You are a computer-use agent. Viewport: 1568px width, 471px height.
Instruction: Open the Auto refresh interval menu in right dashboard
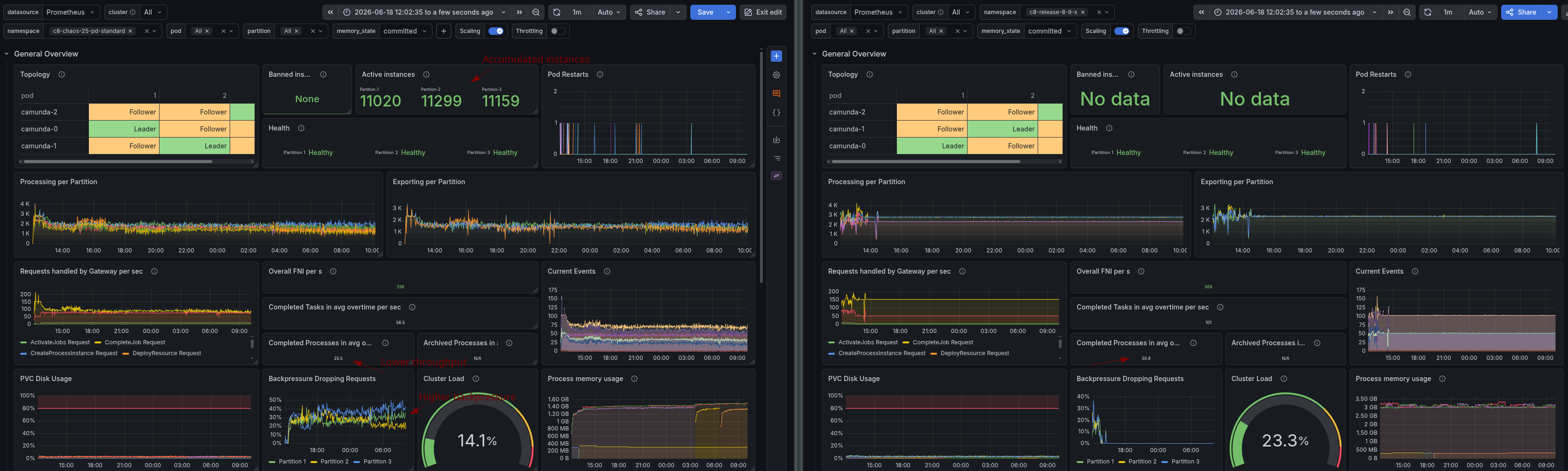click(x=1480, y=12)
